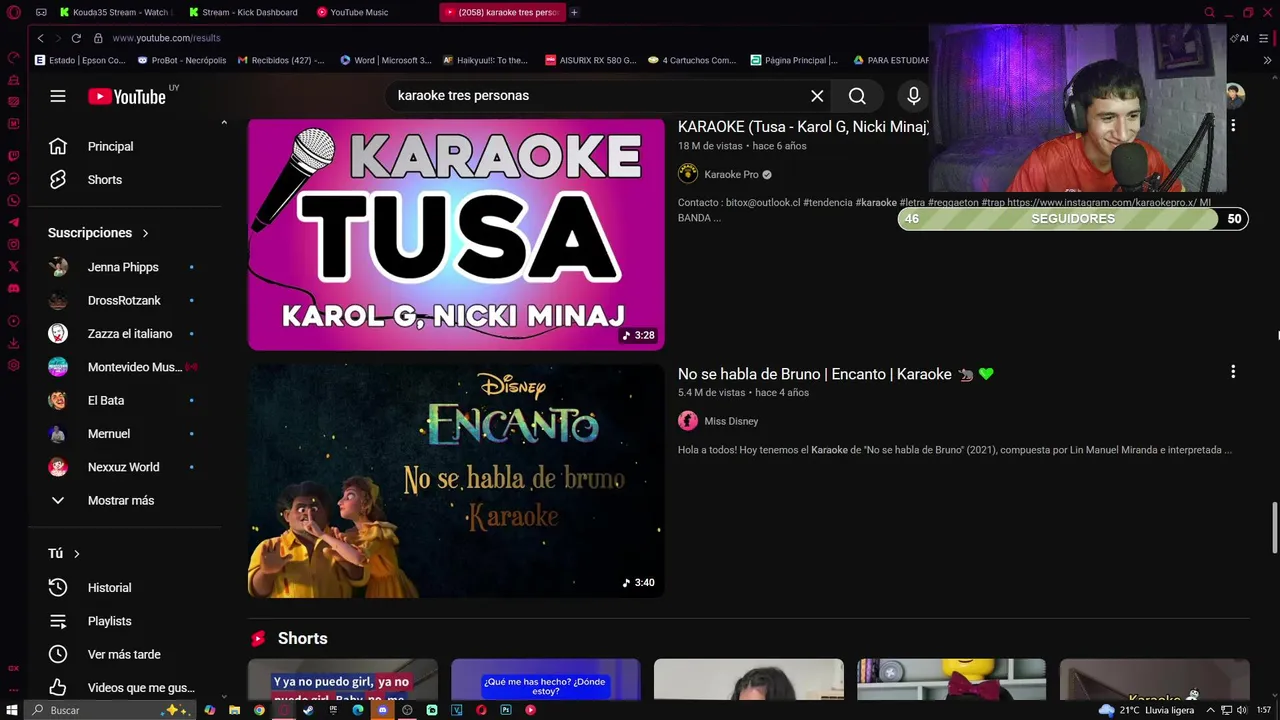
Task: Open more options for No se habla de Bruno
Action: (x=1233, y=371)
